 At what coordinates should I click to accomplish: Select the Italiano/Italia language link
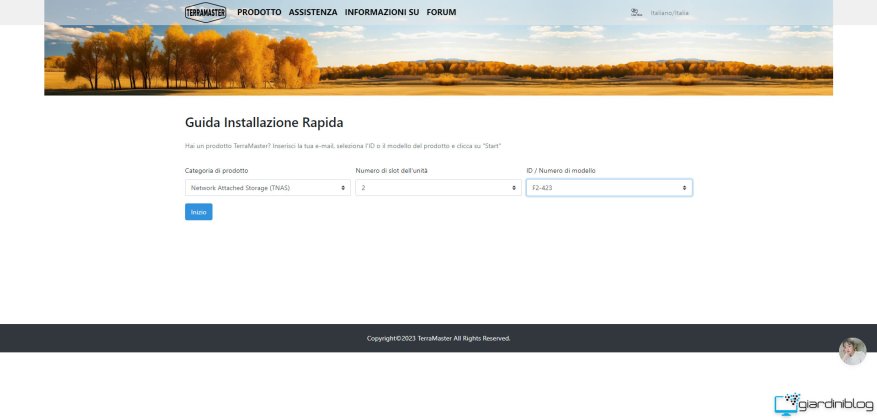click(x=670, y=13)
